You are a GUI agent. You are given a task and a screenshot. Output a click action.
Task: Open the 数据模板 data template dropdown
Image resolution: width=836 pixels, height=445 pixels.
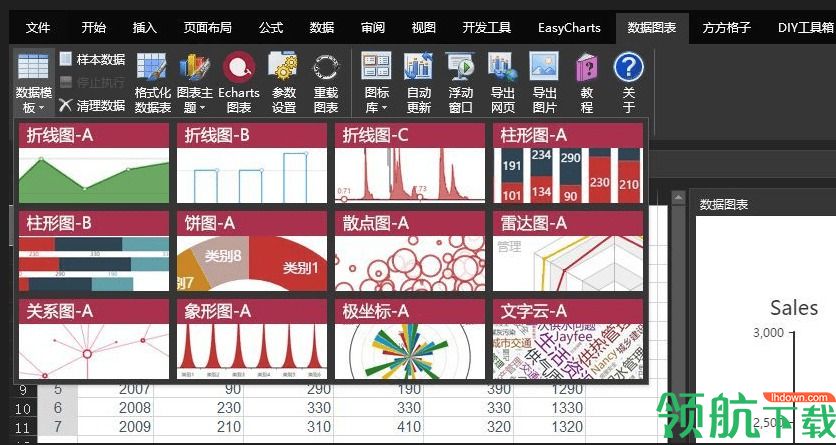33,83
